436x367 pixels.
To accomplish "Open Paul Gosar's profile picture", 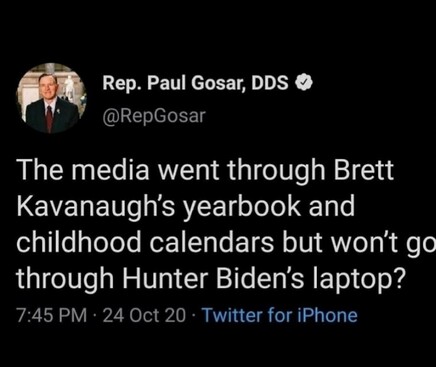I will [x=51, y=98].
